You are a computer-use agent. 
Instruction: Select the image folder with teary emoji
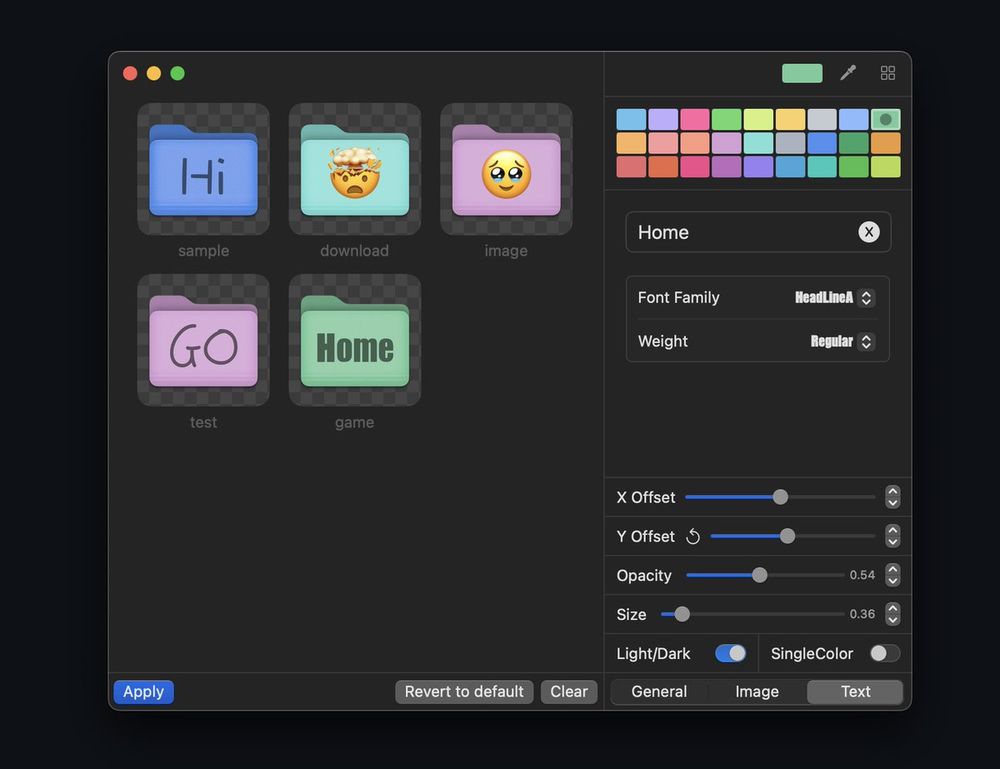point(506,169)
